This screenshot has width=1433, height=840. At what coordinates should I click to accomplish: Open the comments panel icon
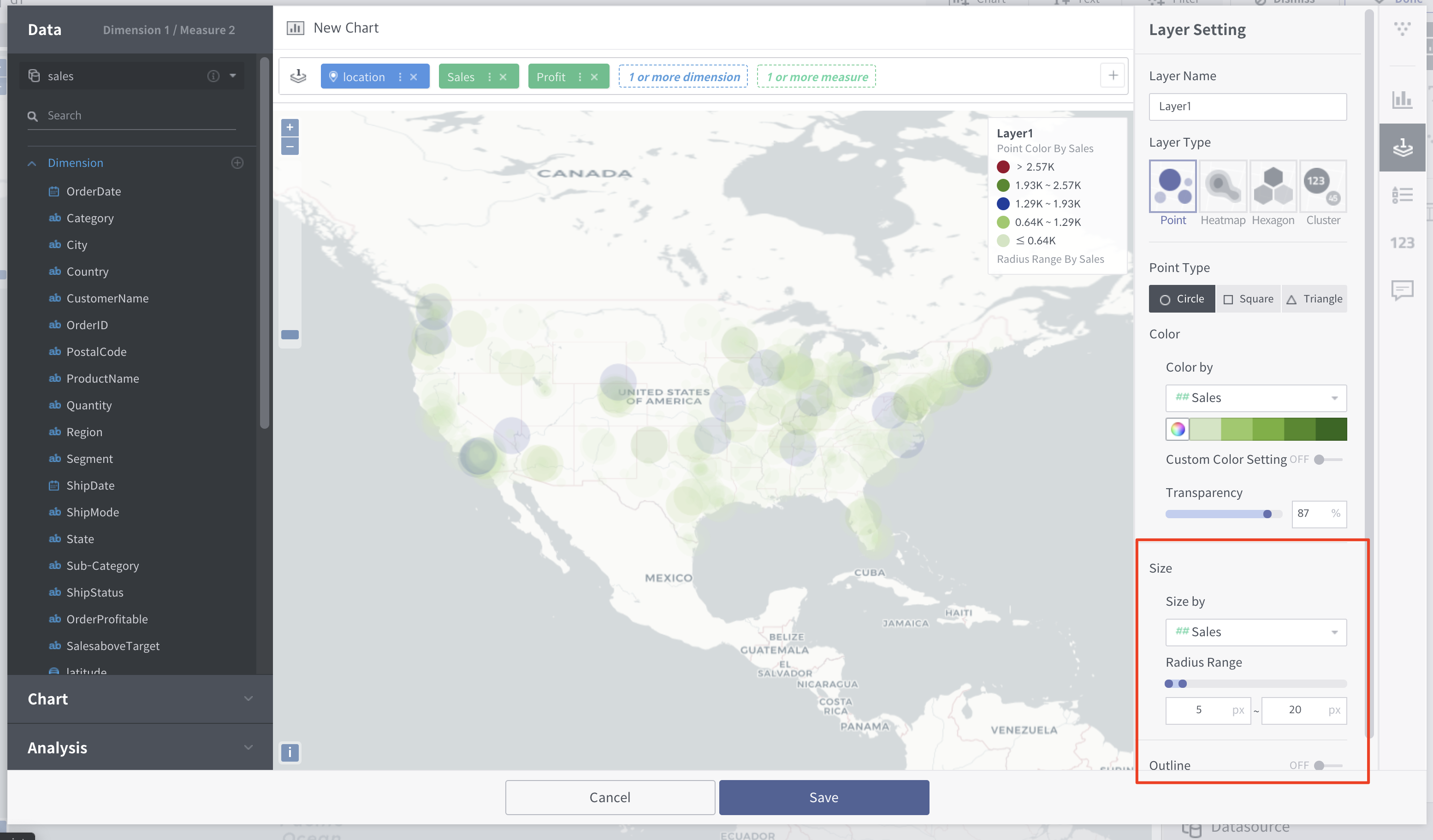[1402, 290]
